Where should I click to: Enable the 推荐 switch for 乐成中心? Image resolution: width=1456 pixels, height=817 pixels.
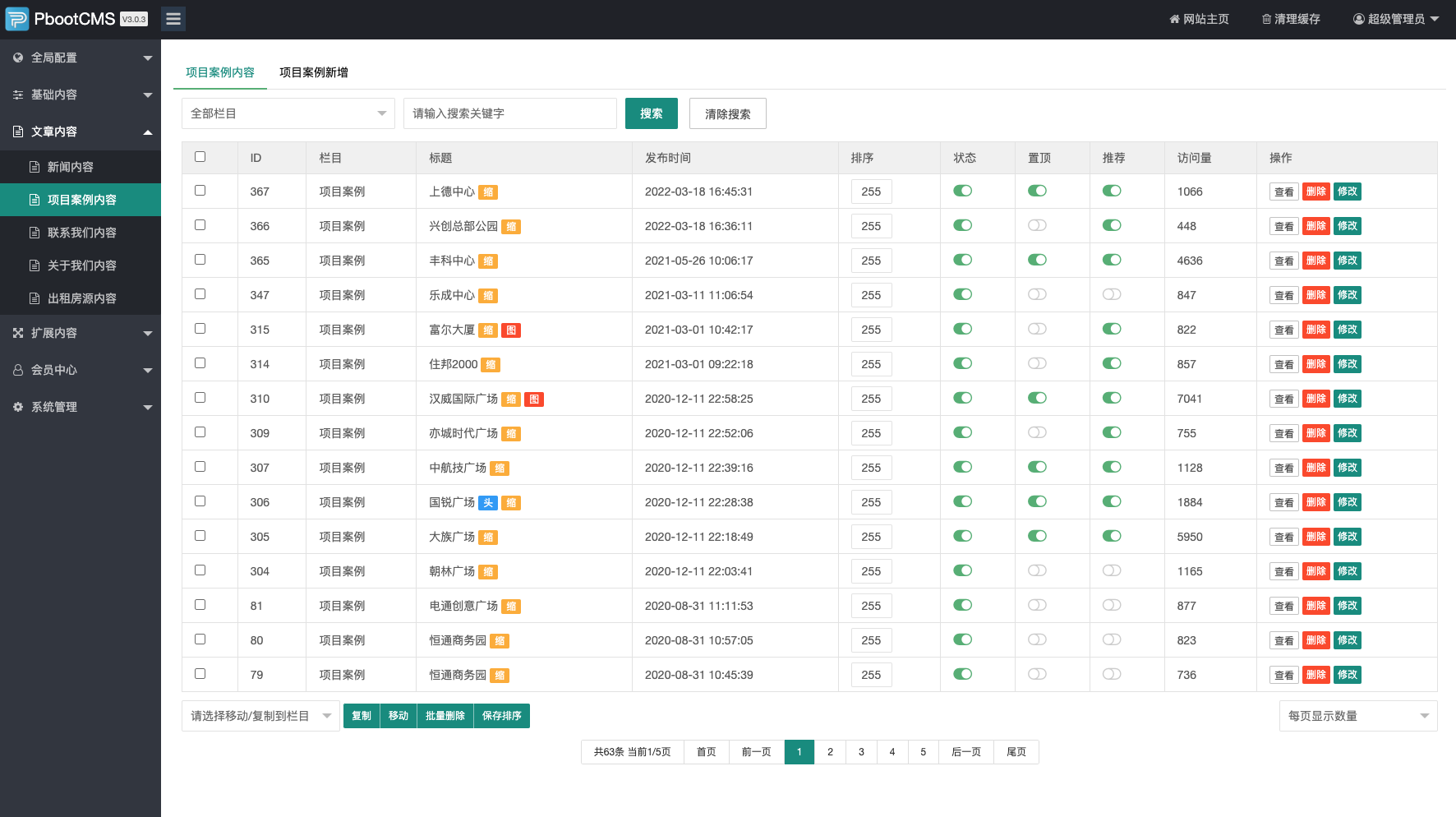point(1112,294)
